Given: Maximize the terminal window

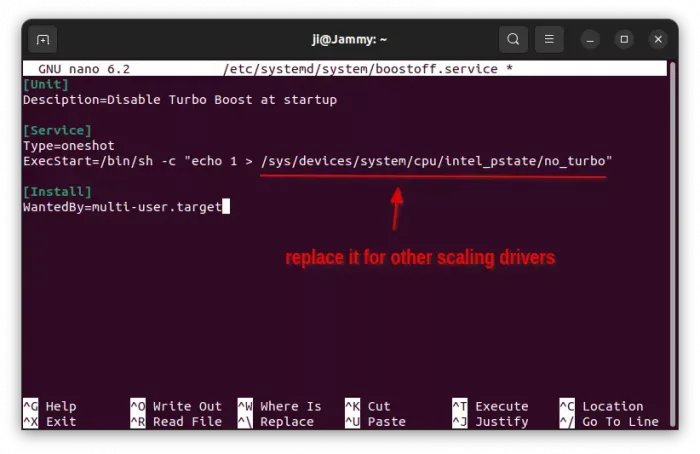Looking at the screenshot, I should (x=625, y=40).
